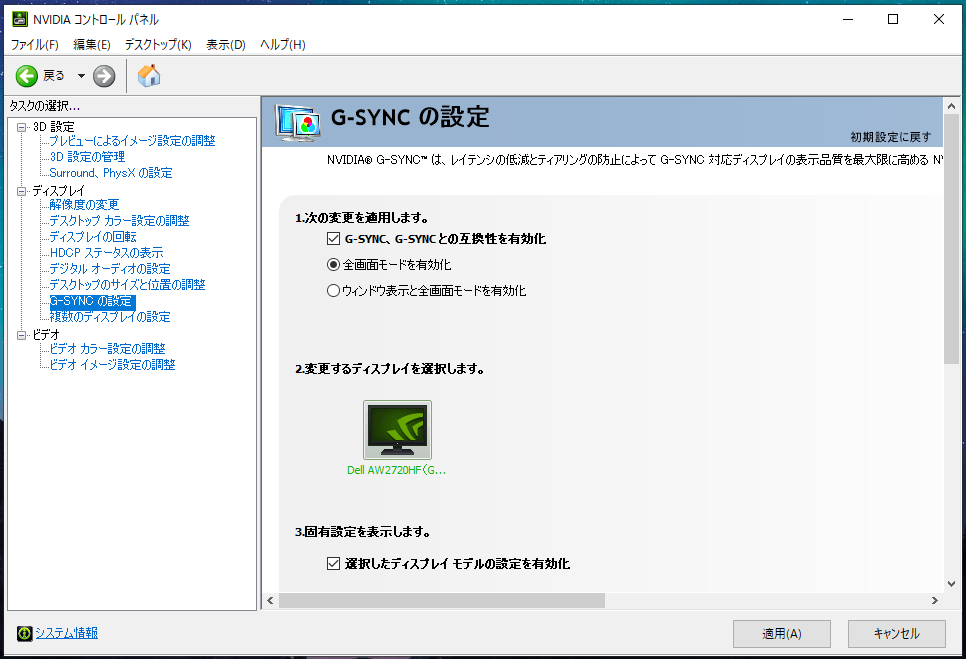
Task: Open デジタル オーディオの設定 page
Action: (x=110, y=269)
